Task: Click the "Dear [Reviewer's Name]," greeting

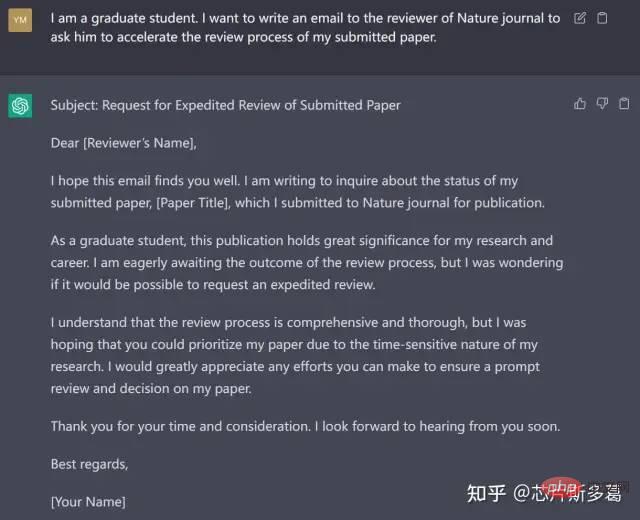Action: [x=124, y=143]
